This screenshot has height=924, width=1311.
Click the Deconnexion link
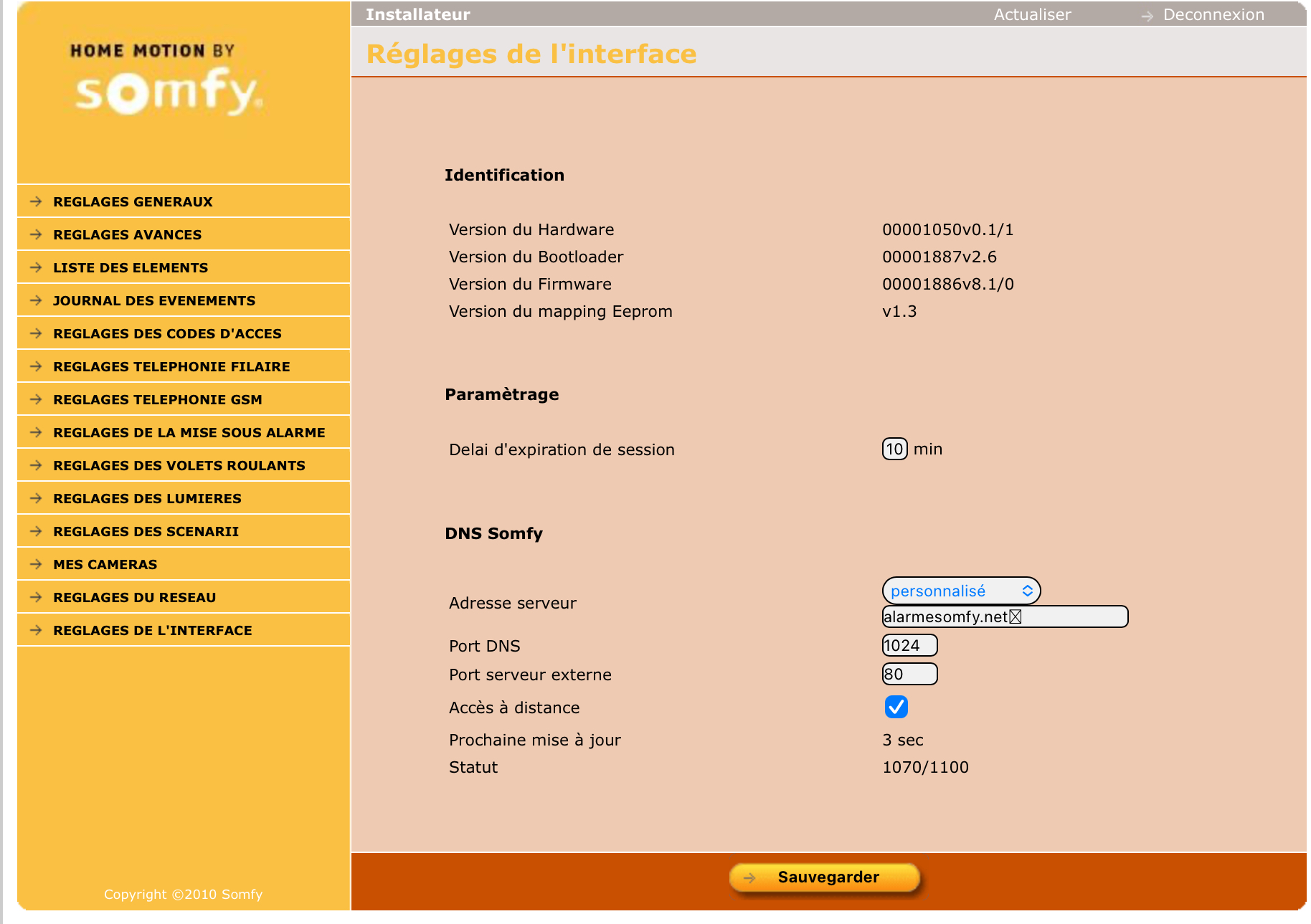pos(1213,15)
